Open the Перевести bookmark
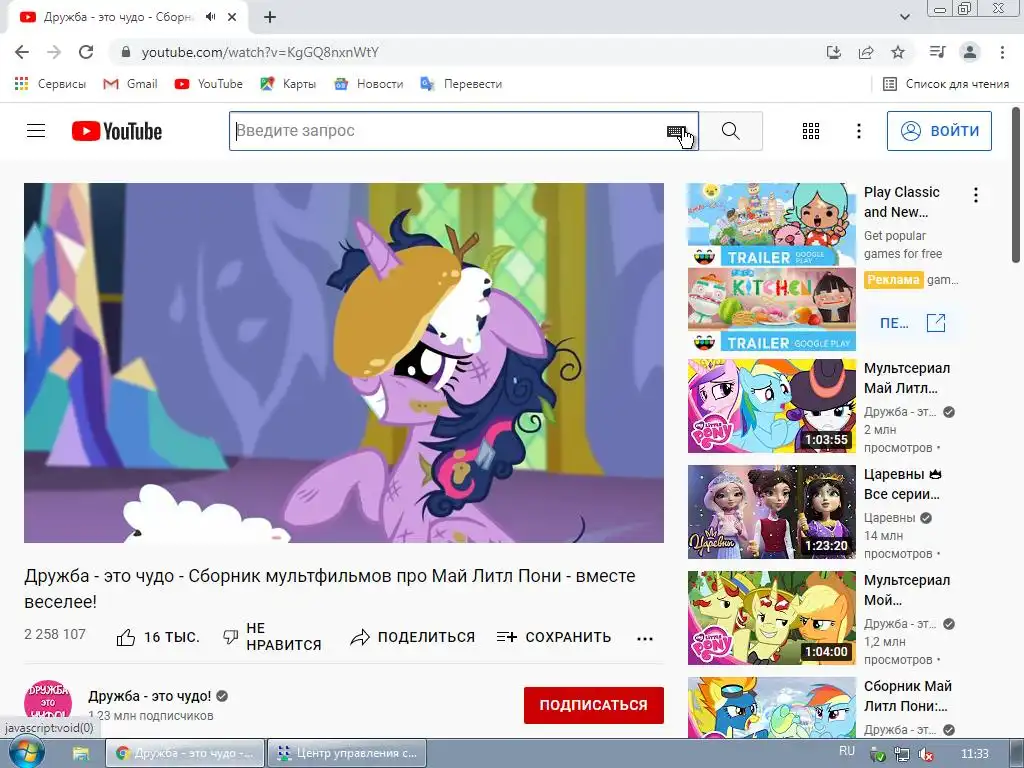The height and width of the screenshot is (768, 1024). pyautogui.click(x=461, y=84)
